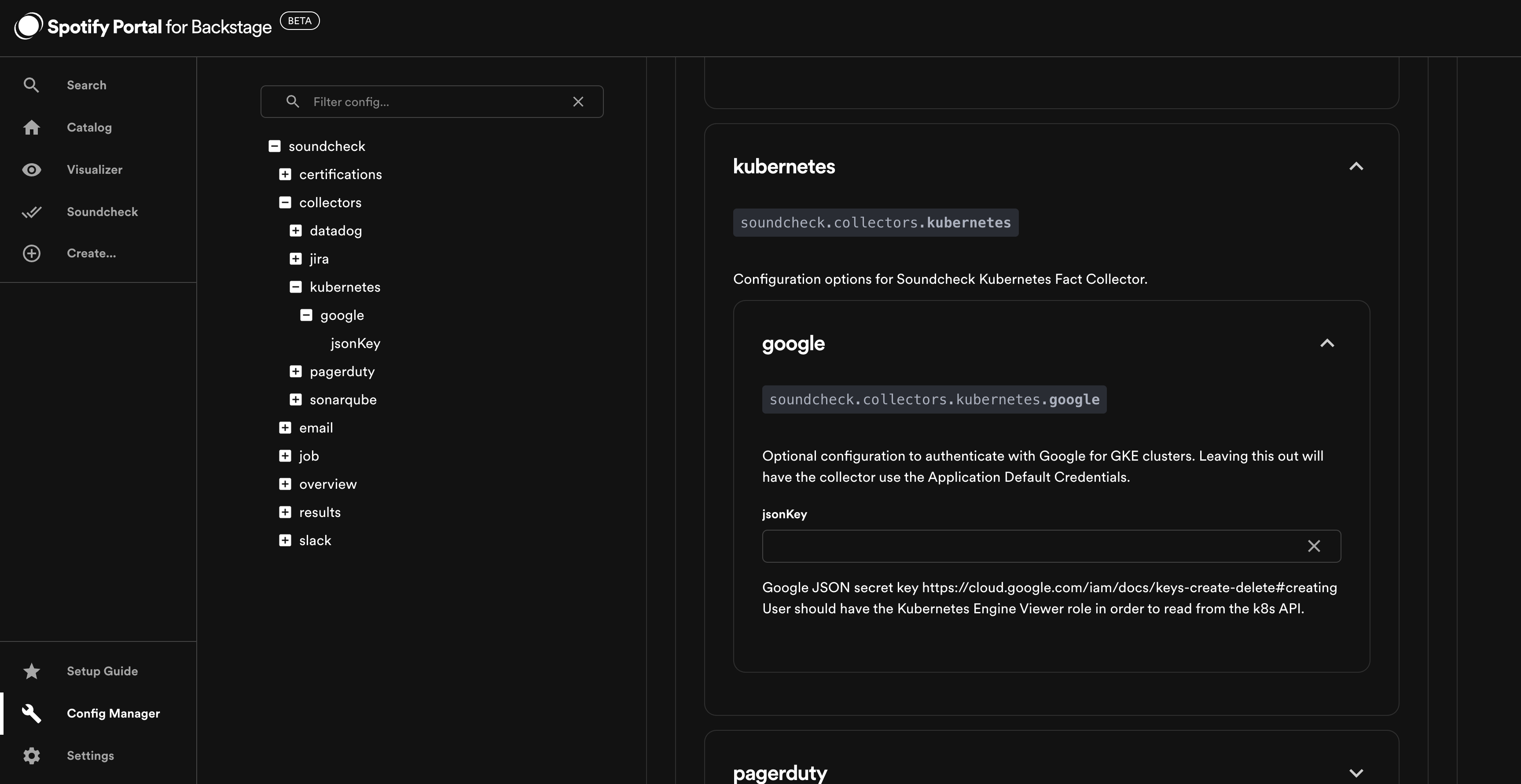Expand the pagerduty tree node
The image size is (1521, 784).
[x=296, y=371]
